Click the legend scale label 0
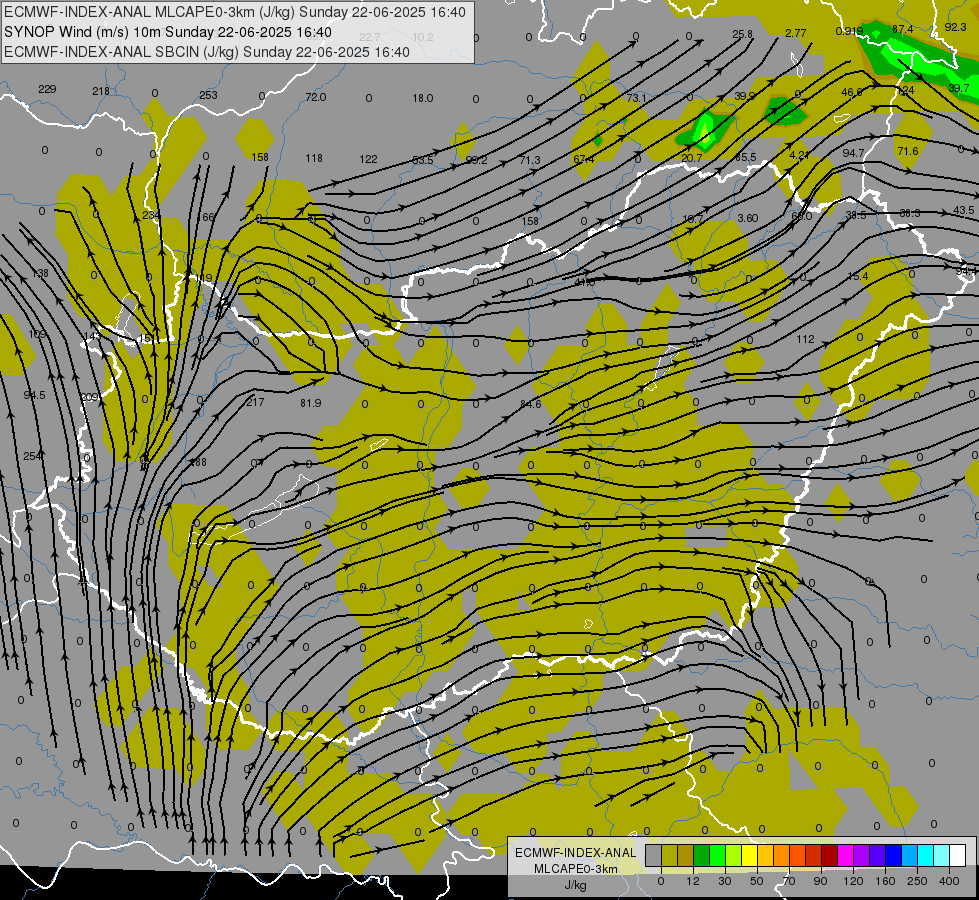The image size is (979, 900). [661, 881]
